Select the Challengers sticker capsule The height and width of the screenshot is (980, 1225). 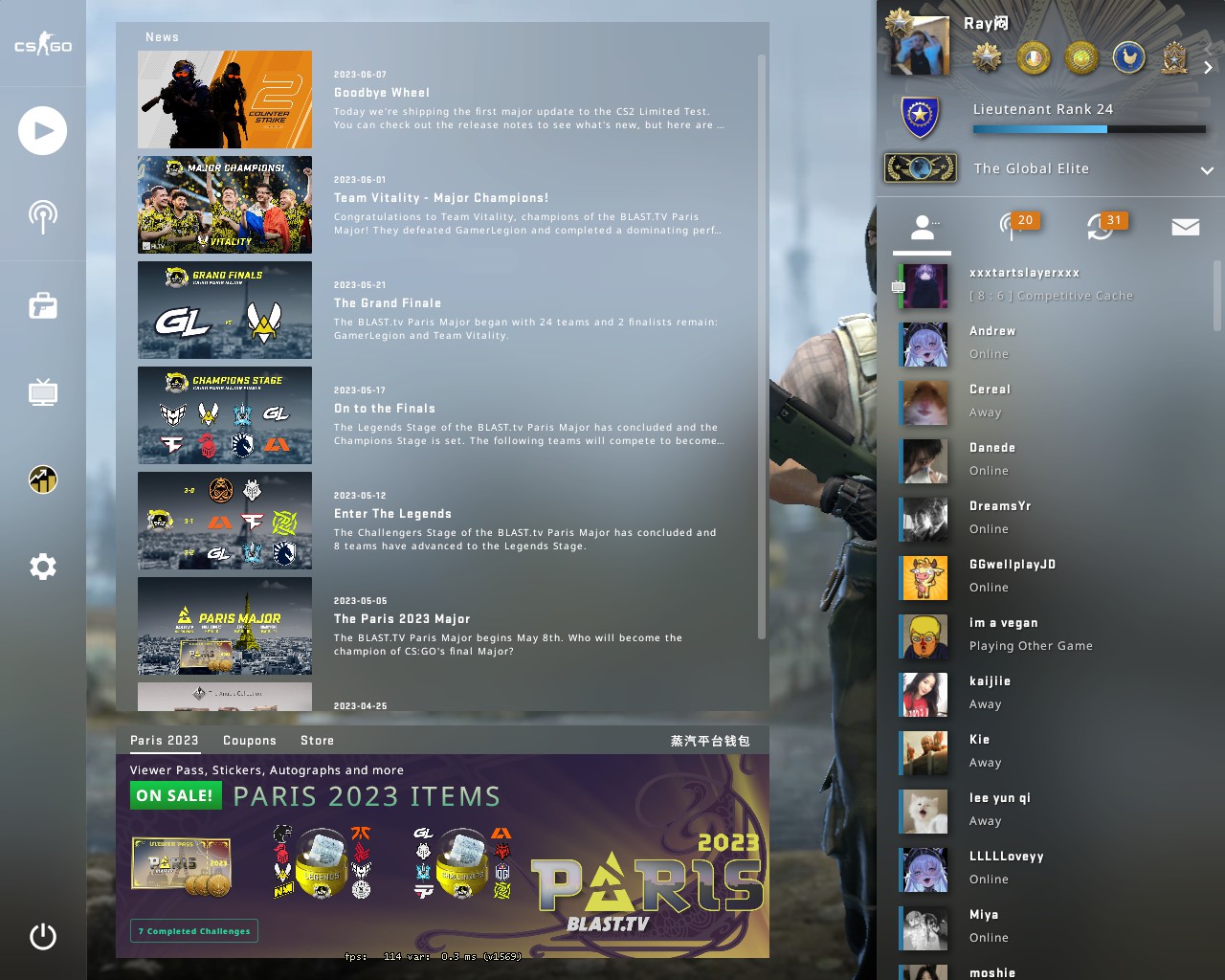[463, 862]
